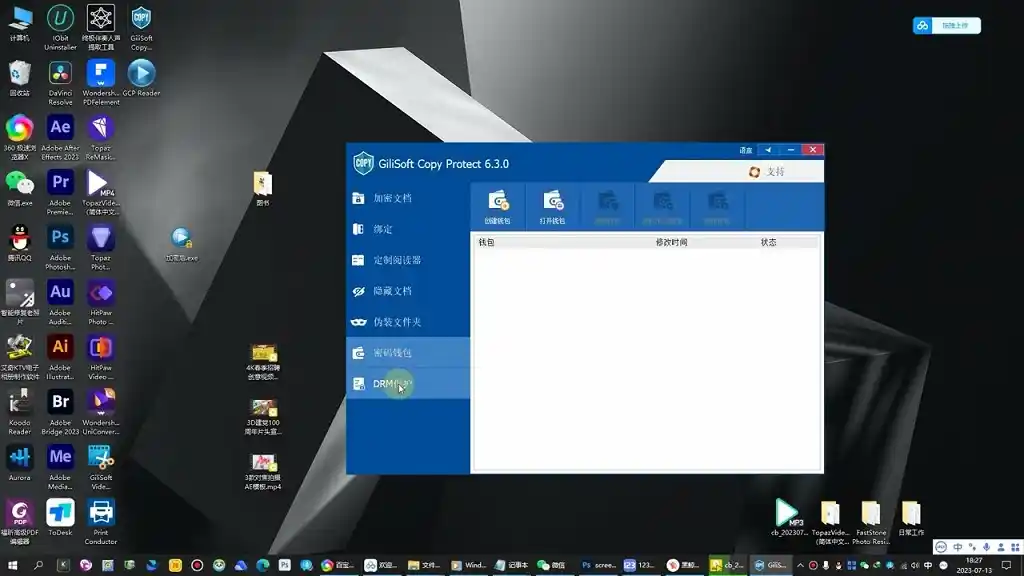Open Adobe Illustrator desktop icon

tap(60, 357)
